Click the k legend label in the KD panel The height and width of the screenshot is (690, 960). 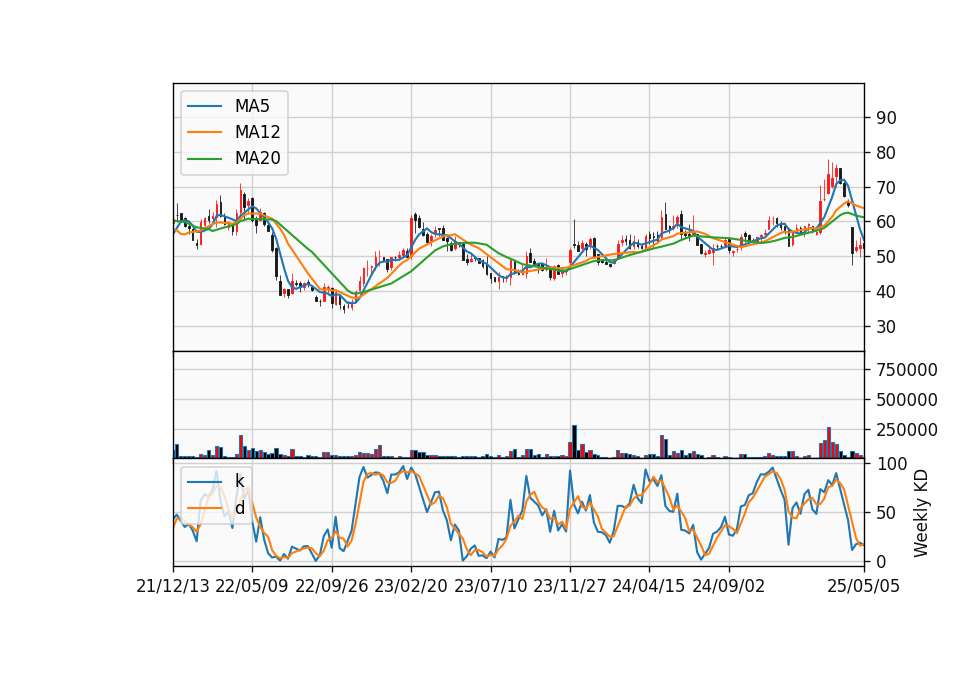tap(239, 481)
